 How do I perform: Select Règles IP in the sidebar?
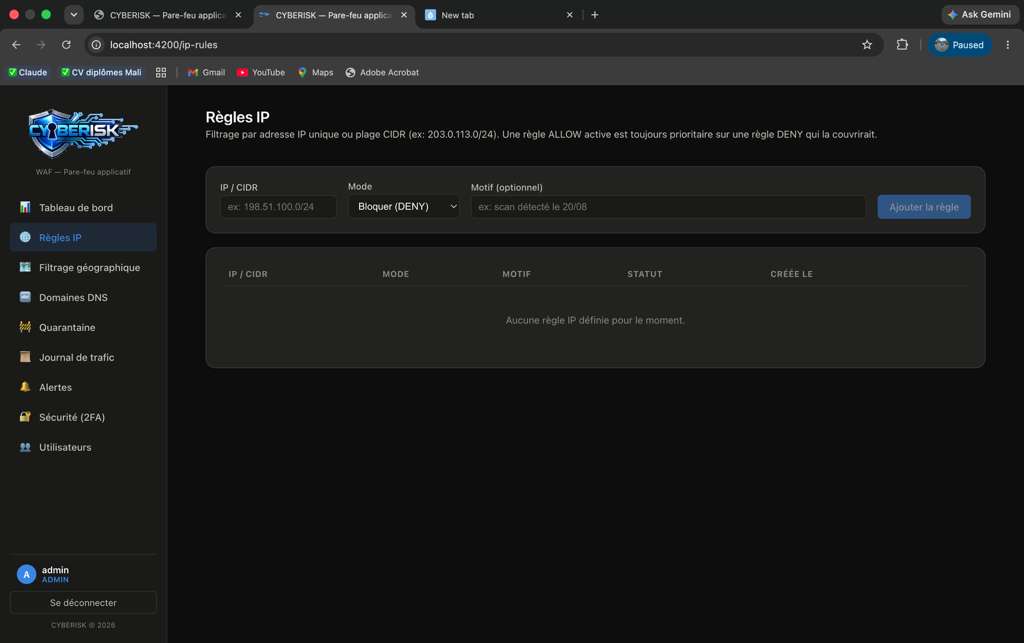tap(83, 238)
